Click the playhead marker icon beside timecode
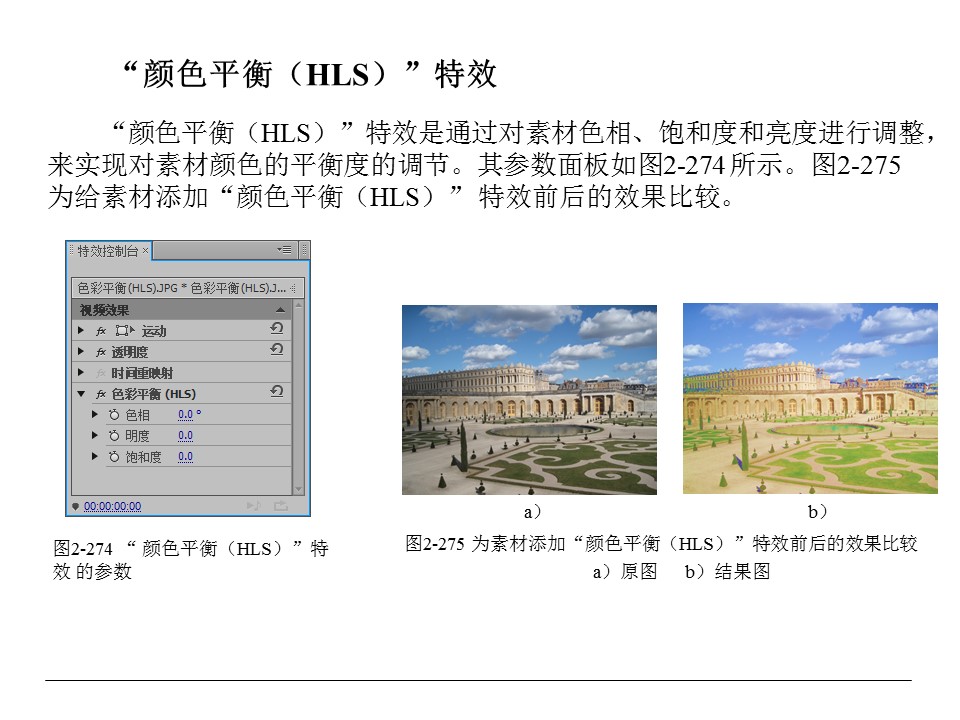The image size is (960, 720). [x=75, y=506]
